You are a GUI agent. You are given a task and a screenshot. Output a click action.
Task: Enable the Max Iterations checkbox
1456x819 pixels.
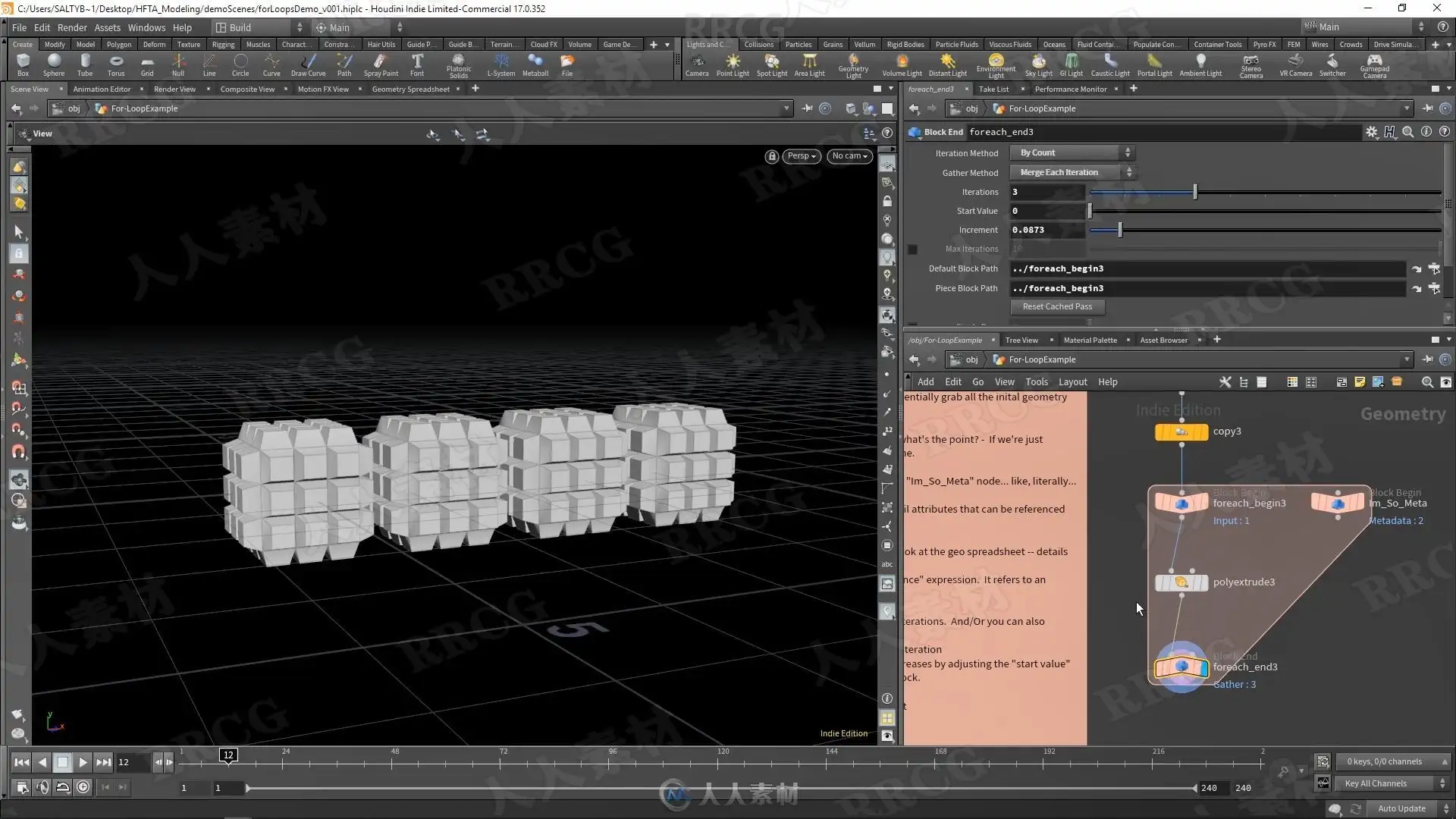[913, 249]
